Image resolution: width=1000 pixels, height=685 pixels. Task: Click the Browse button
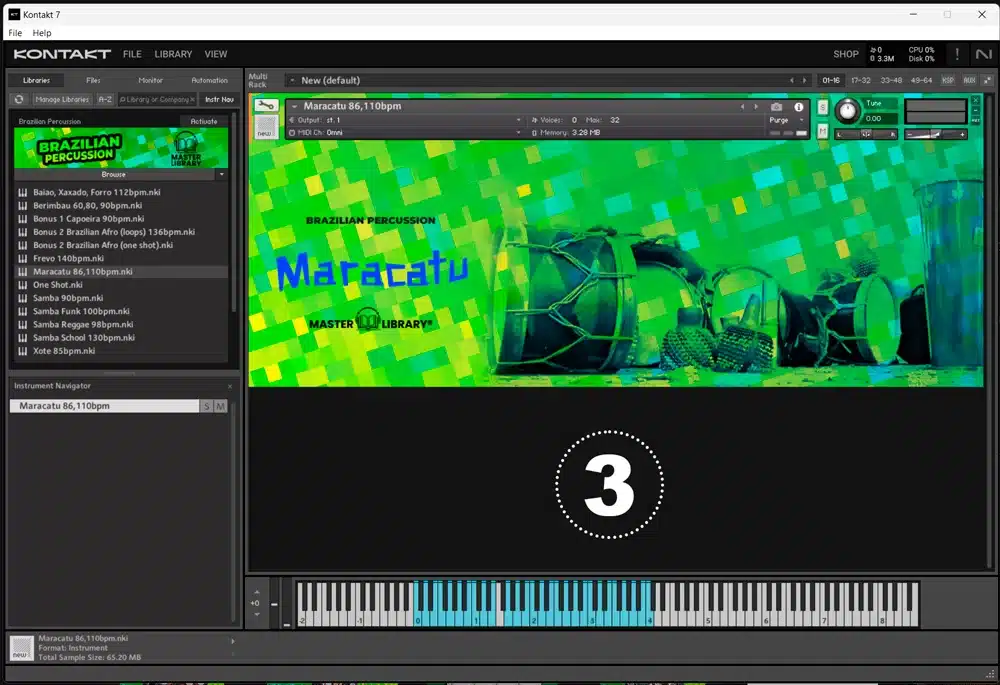click(x=114, y=174)
